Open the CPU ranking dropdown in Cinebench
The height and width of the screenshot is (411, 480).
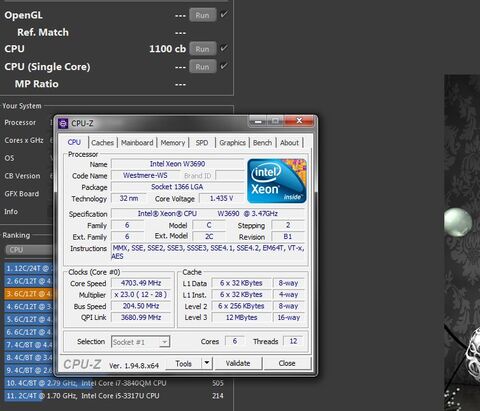pos(29,250)
